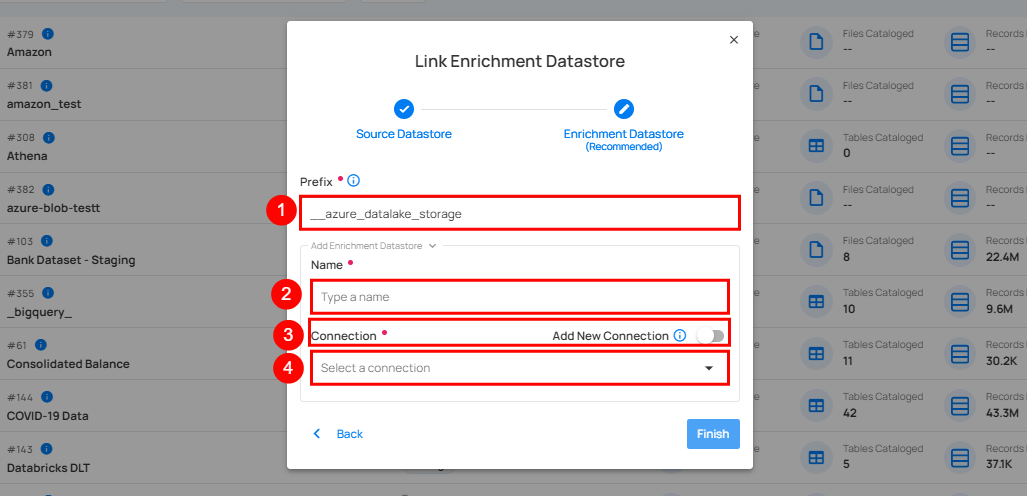
Task: Click info icon next to #379 Amazon
Action: pos(46,34)
